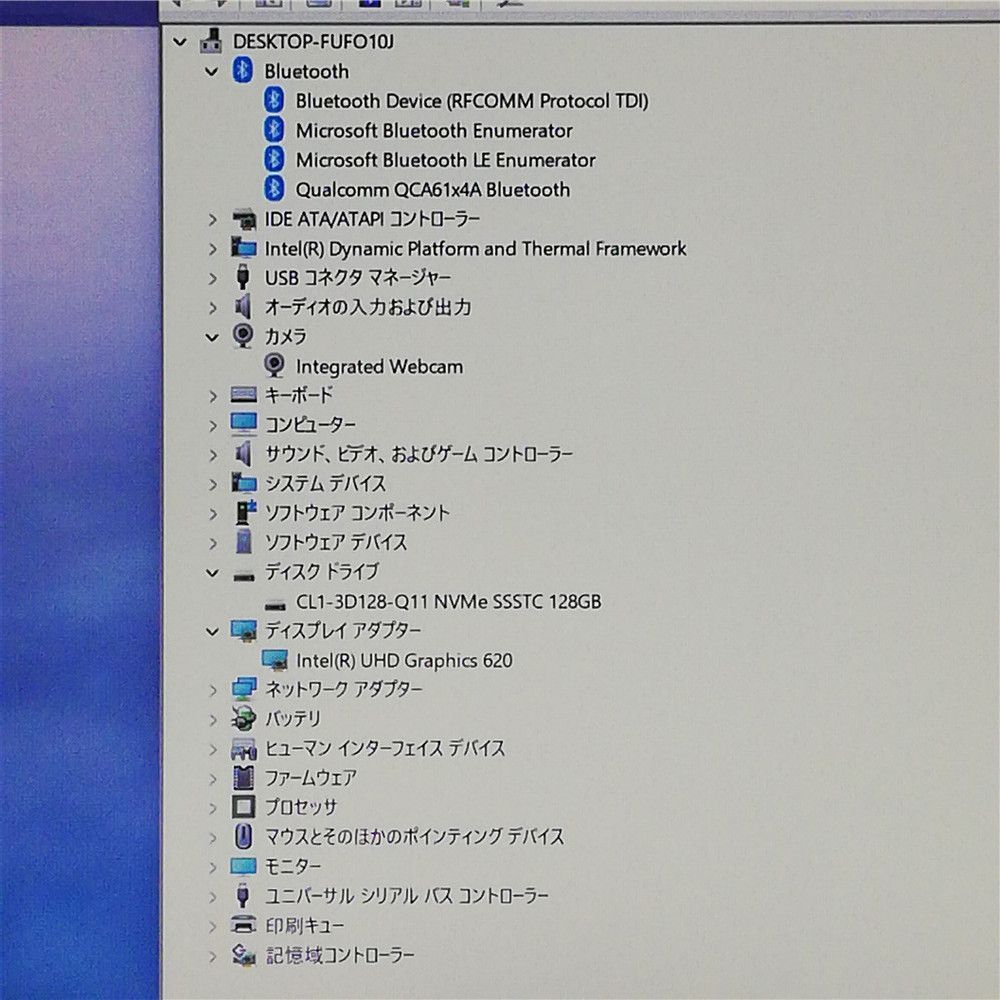Click the Intel(R) UHD Graphics 620 icon
1000x1000 pixels.
pyautogui.click(x=275, y=661)
